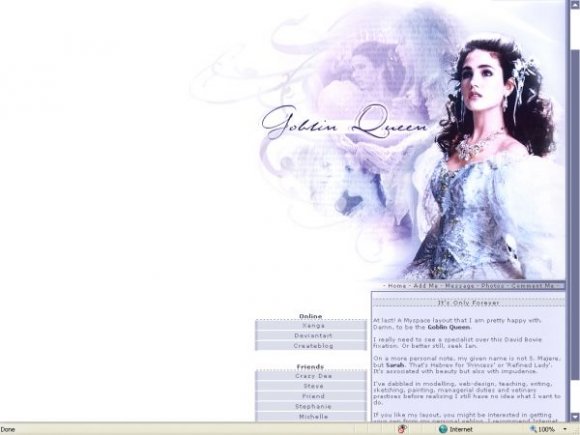
Task: Click the scrollbar up arrow
Action: coord(575,4)
